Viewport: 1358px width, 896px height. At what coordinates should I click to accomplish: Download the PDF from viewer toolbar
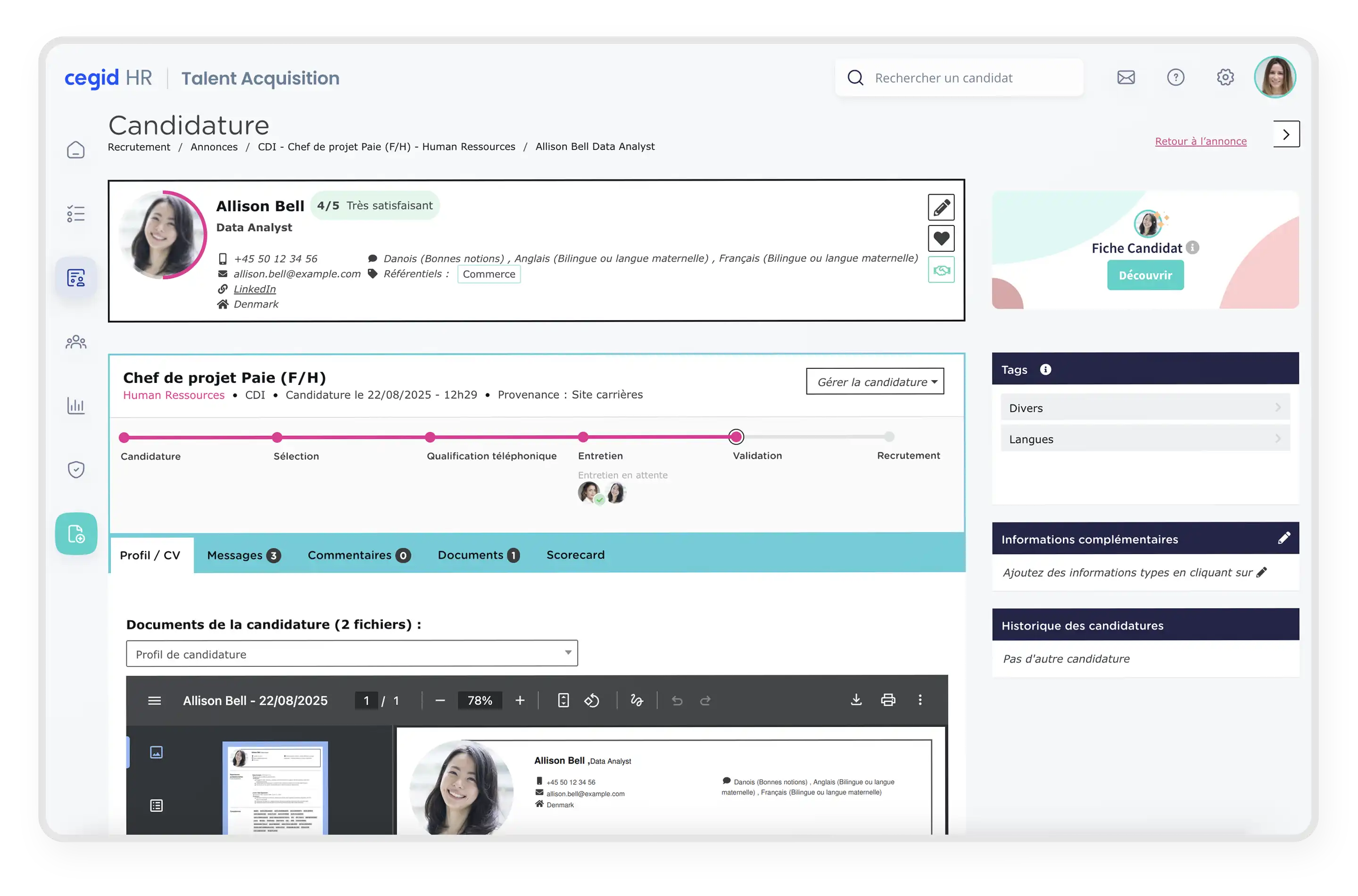click(856, 700)
